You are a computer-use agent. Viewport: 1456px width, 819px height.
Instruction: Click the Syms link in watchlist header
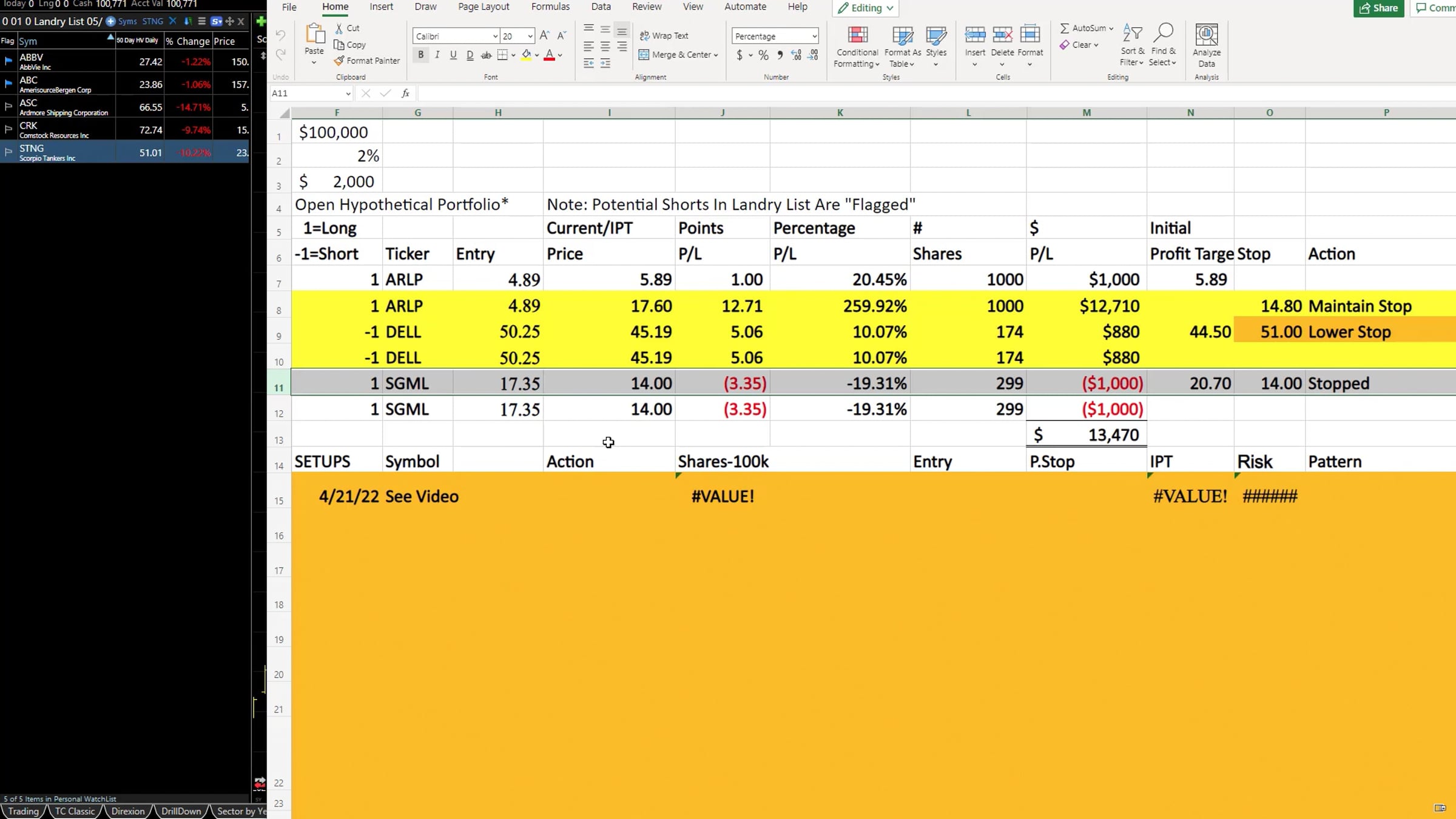[127, 21]
